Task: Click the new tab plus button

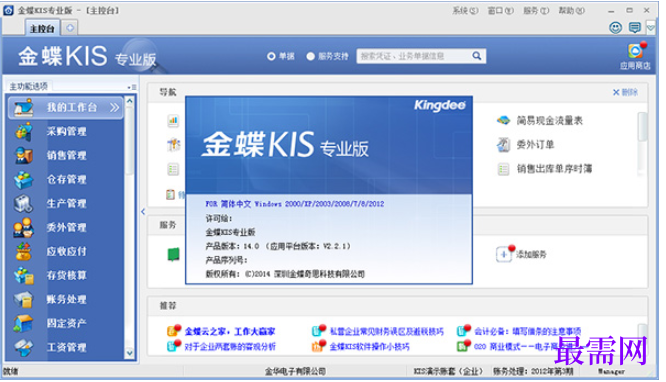Action: [x=70, y=28]
